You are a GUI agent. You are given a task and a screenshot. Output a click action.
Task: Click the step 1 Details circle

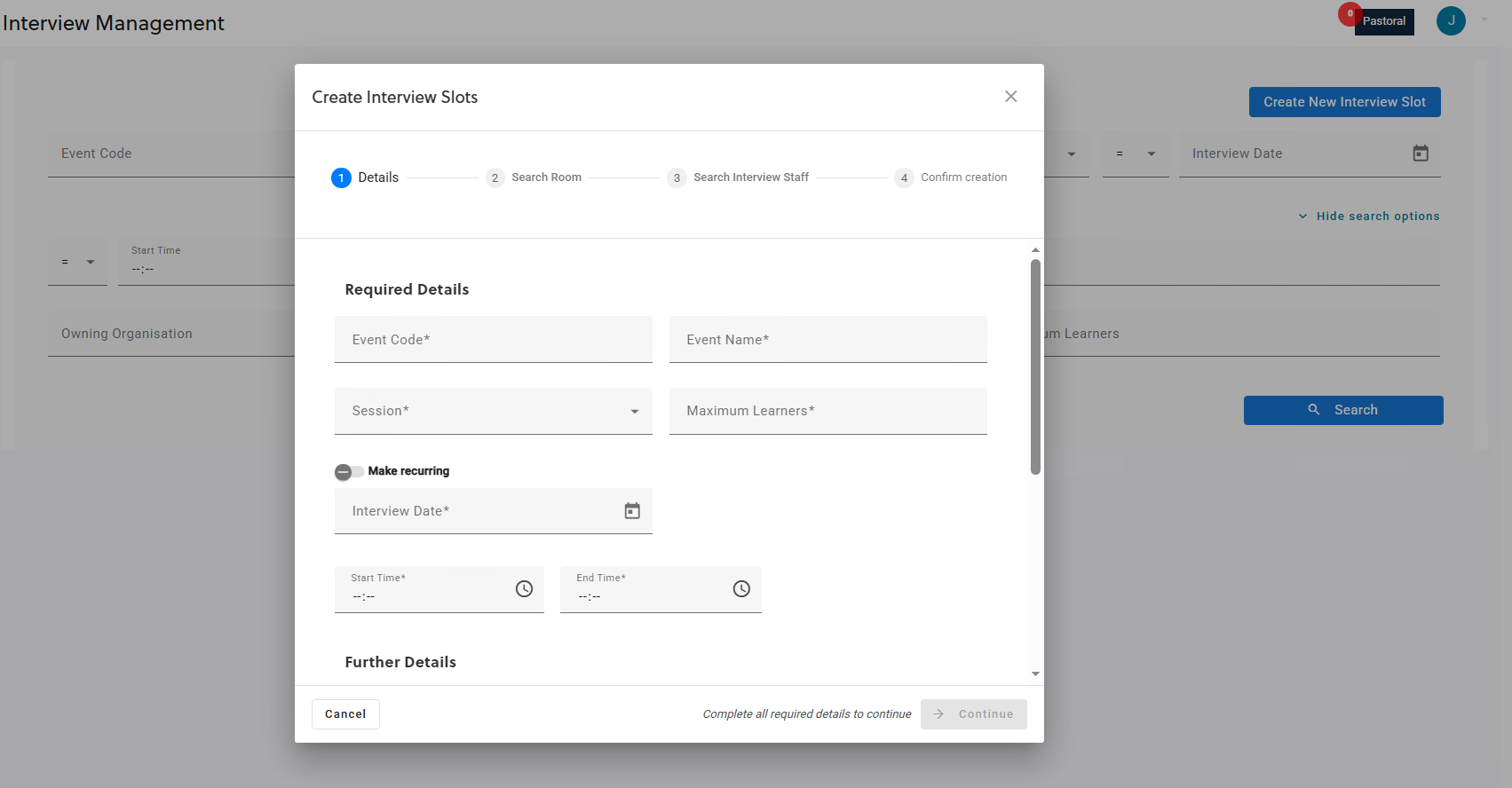click(341, 178)
